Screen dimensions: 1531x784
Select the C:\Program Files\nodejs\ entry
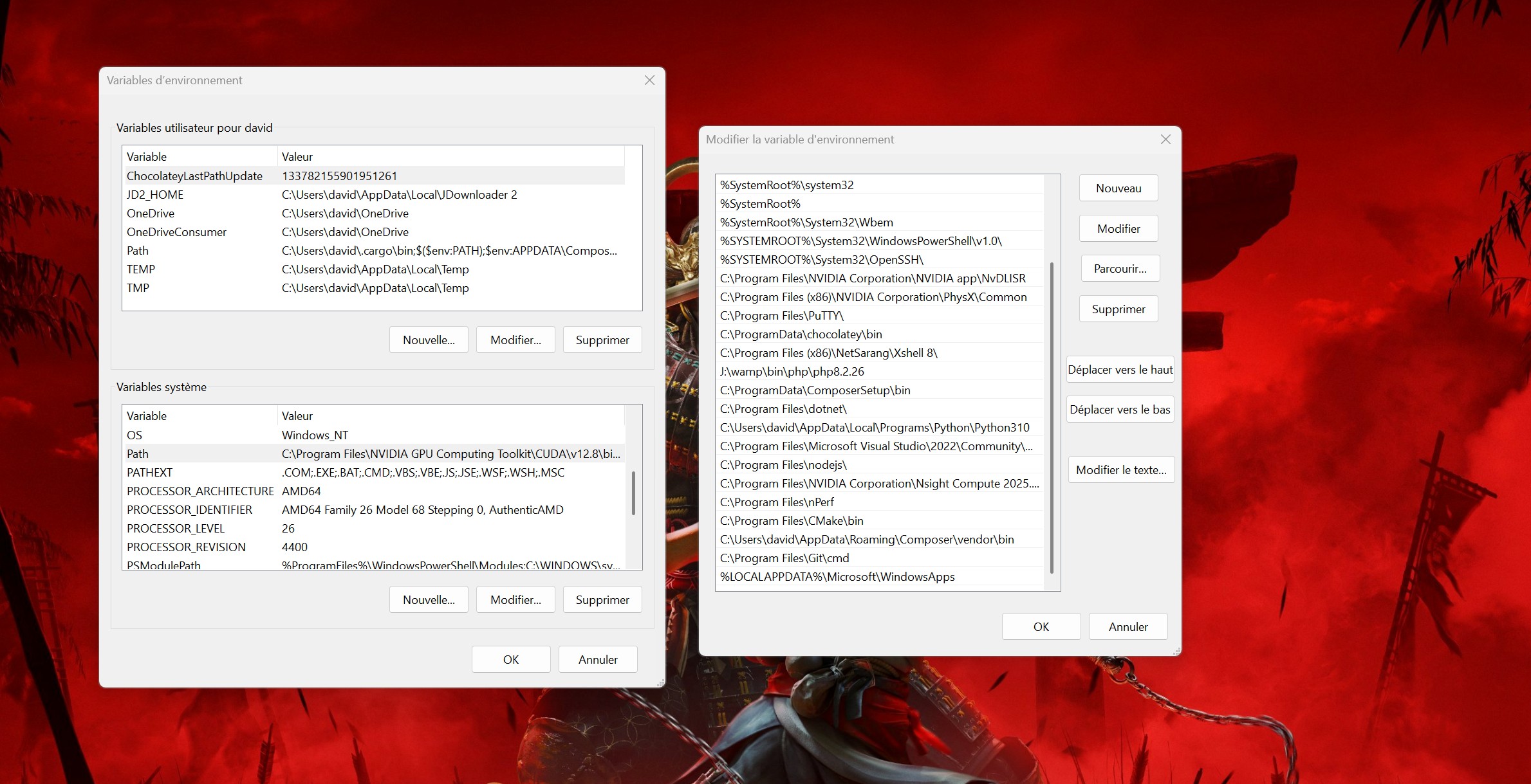(x=783, y=465)
